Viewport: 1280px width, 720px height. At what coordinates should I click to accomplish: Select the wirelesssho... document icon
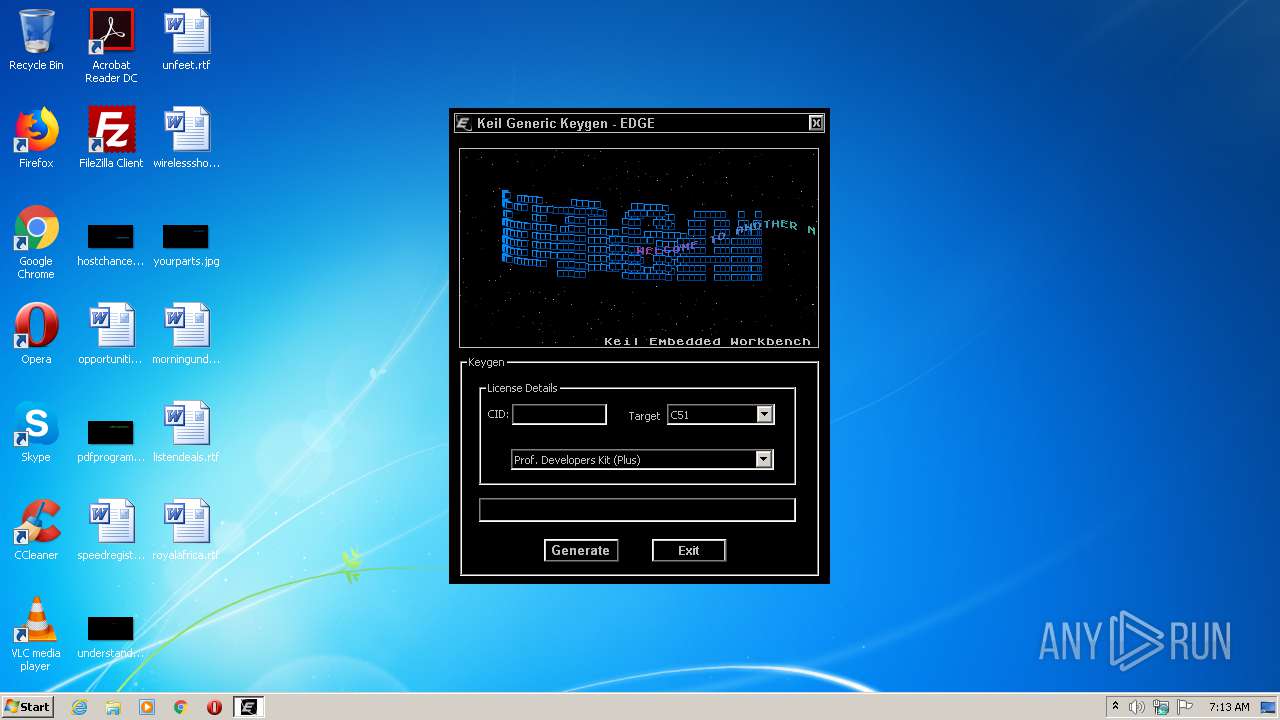(x=186, y=138)
